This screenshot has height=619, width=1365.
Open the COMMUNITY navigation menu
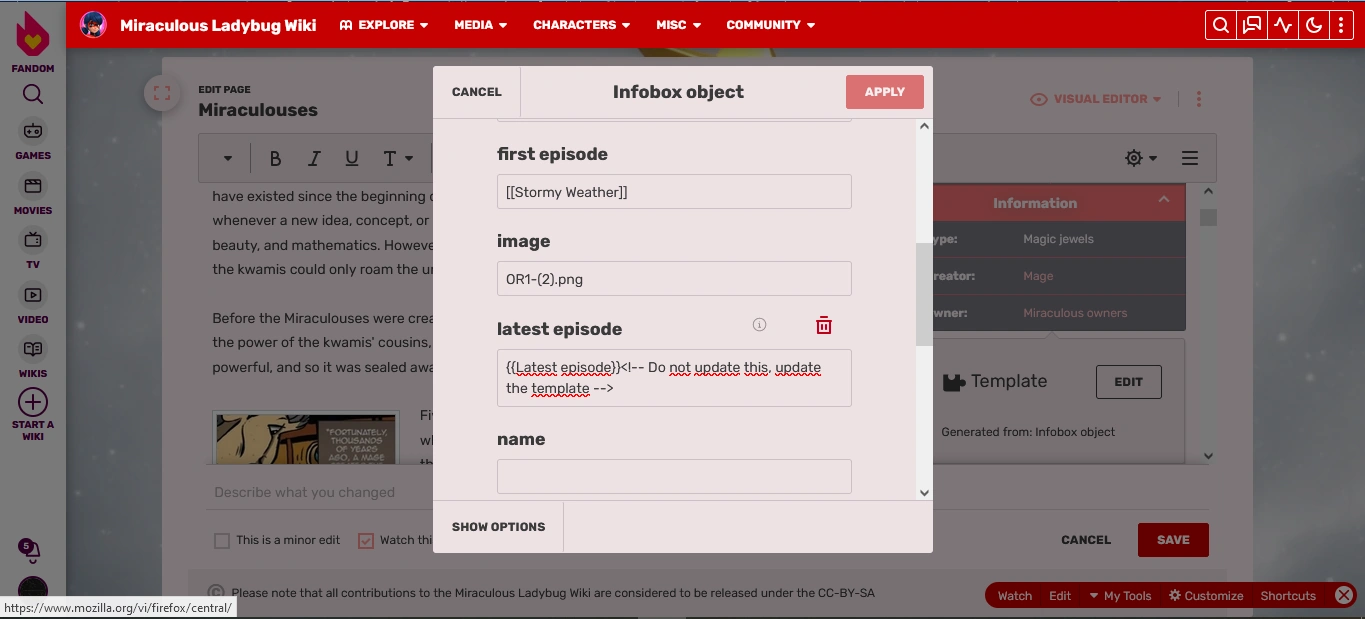[x=770, y=25]
